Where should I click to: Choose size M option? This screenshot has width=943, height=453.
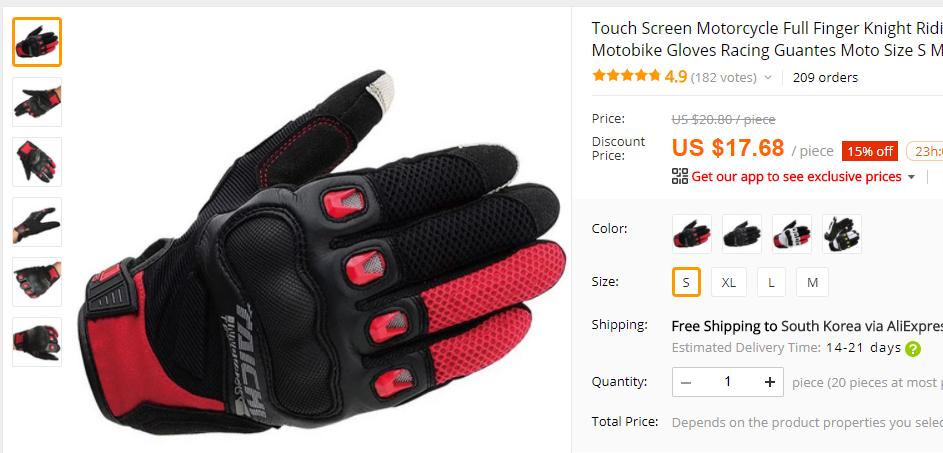pos(812,282)
